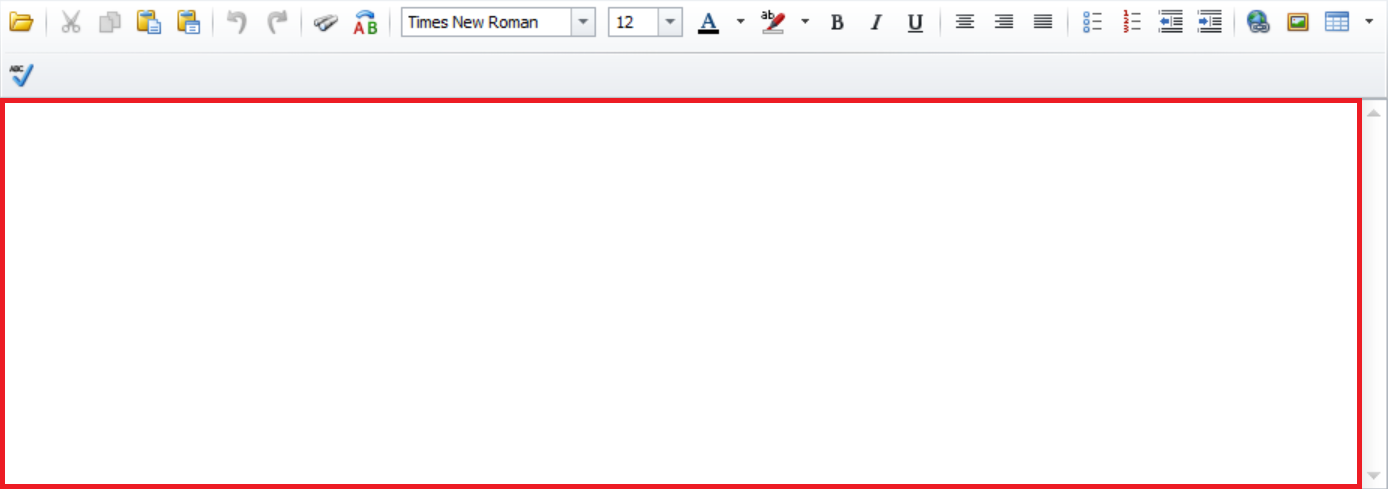Screen dimensions: 1388x489
Task: Open the font size 12 dropdown
Action: point(670,22)
